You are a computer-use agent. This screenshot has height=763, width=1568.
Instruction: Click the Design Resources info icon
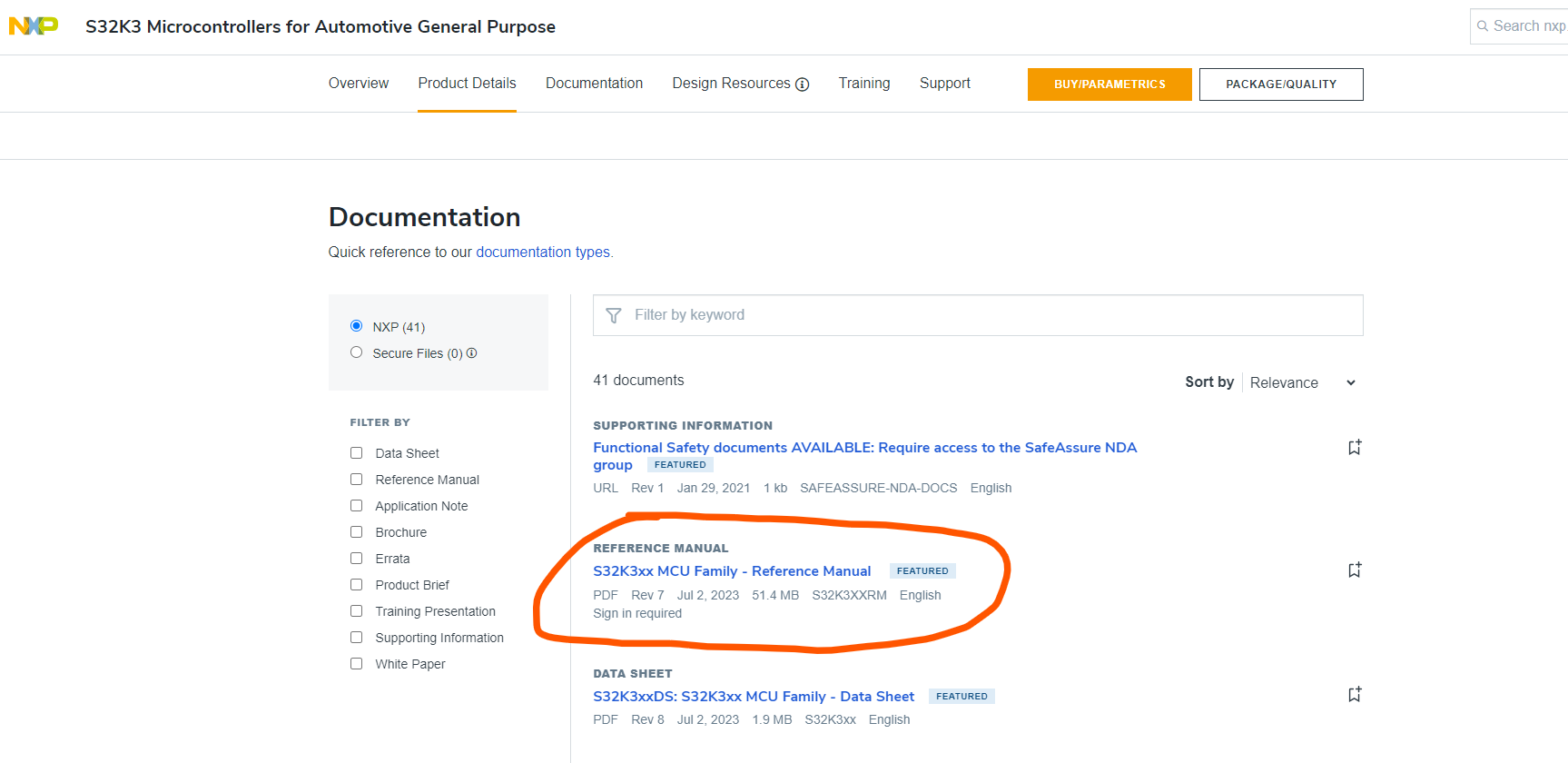coord(803,84)
